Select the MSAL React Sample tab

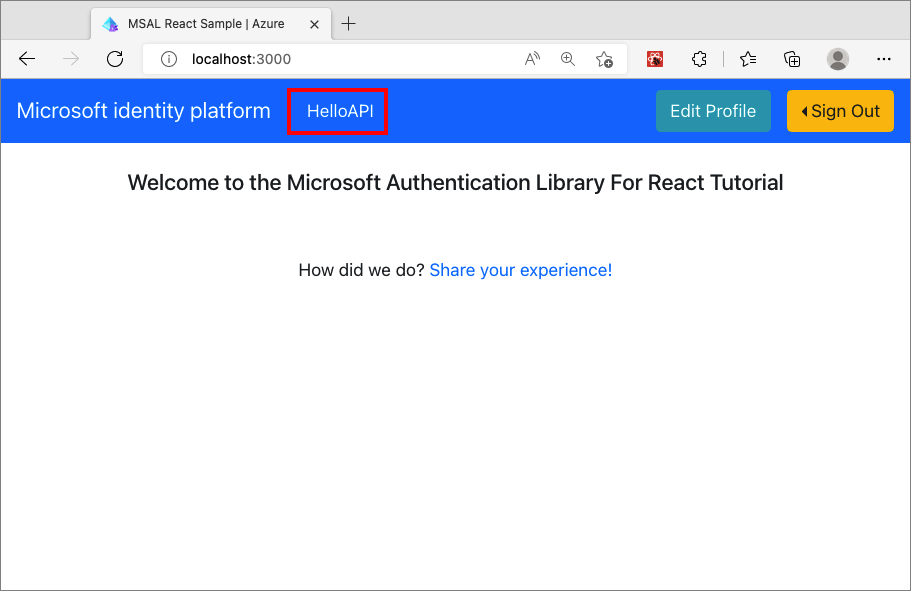coord(211,24)
